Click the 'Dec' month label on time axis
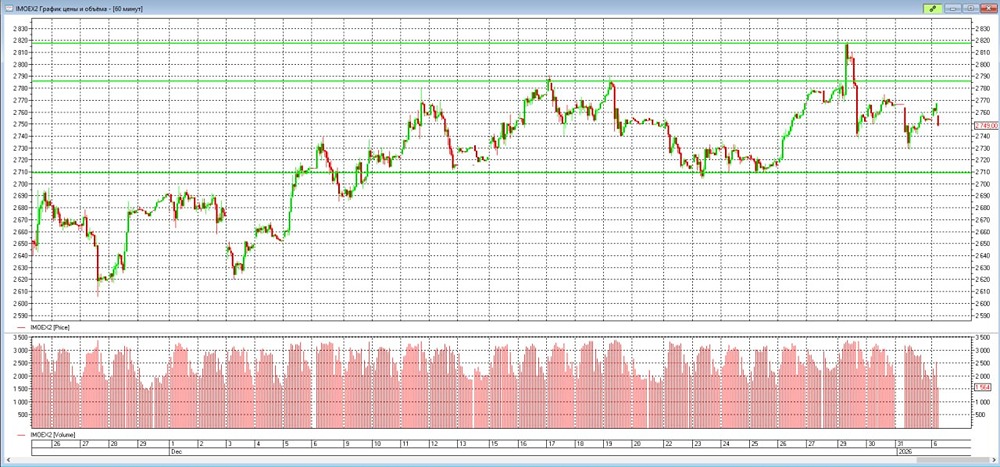 tap(175, 450)
